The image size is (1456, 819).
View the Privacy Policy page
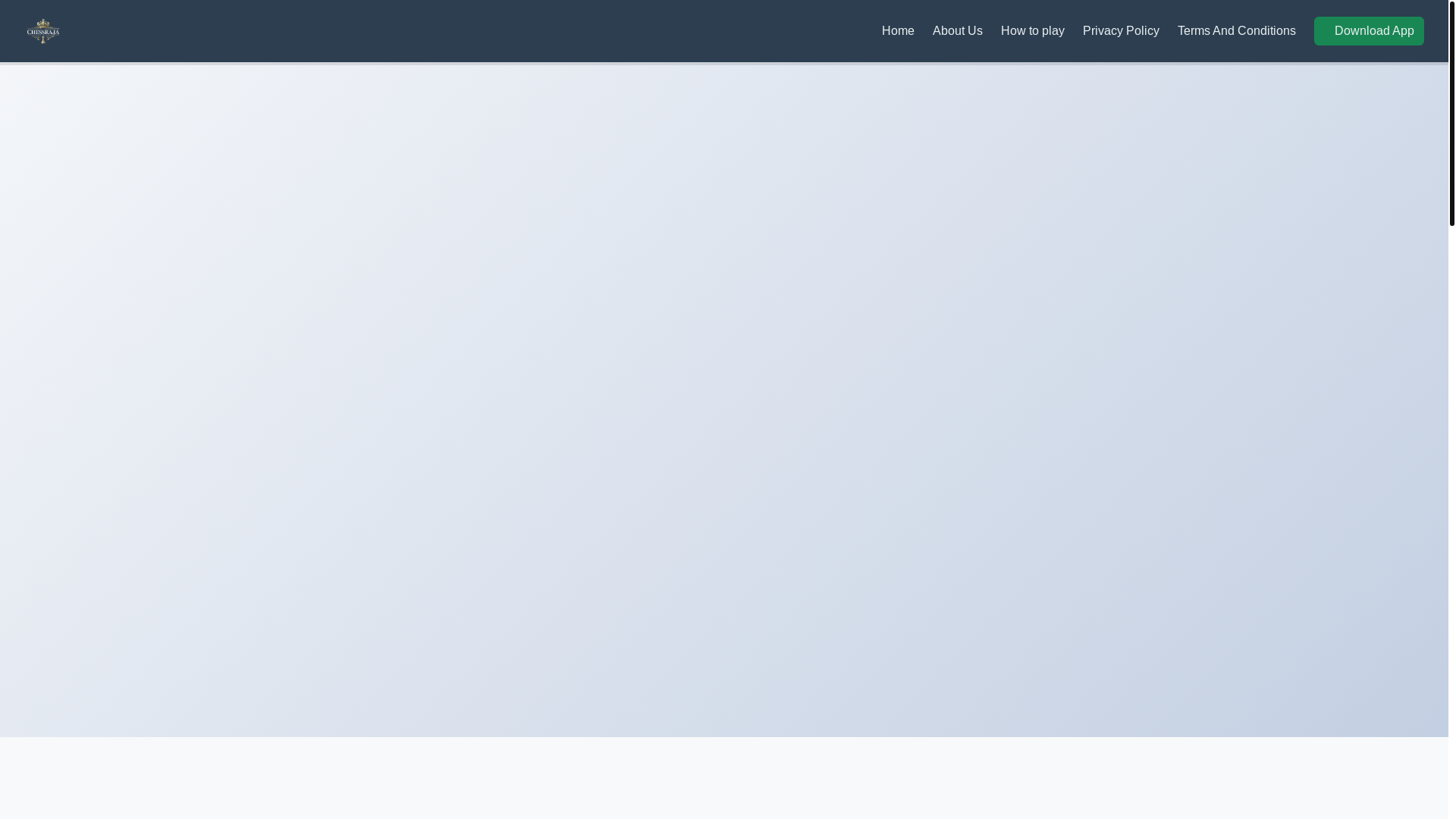tap(1121, 31)
